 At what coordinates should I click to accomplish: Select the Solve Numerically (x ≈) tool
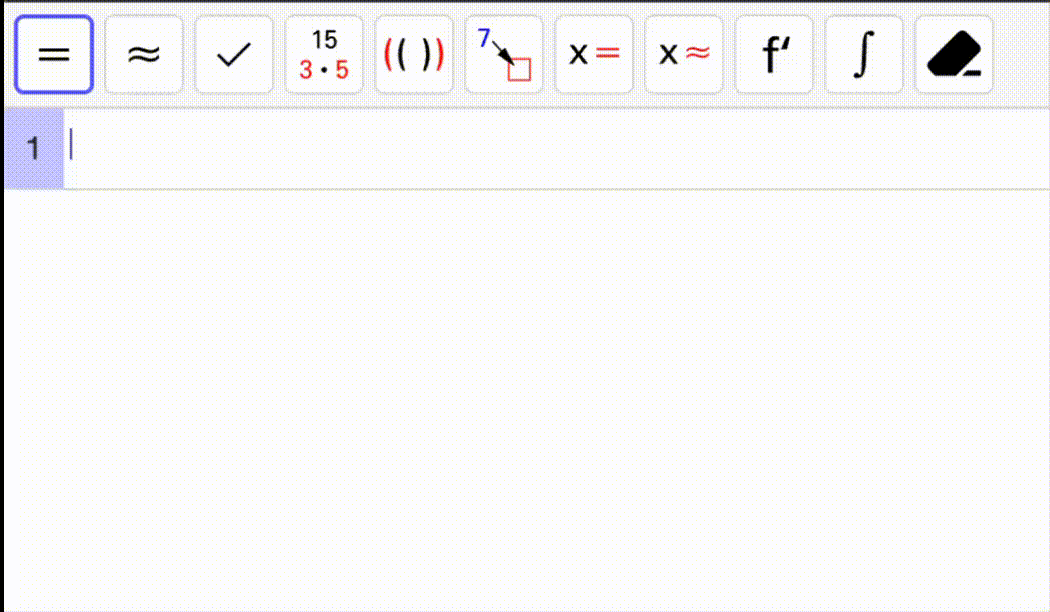click(684, 55)
